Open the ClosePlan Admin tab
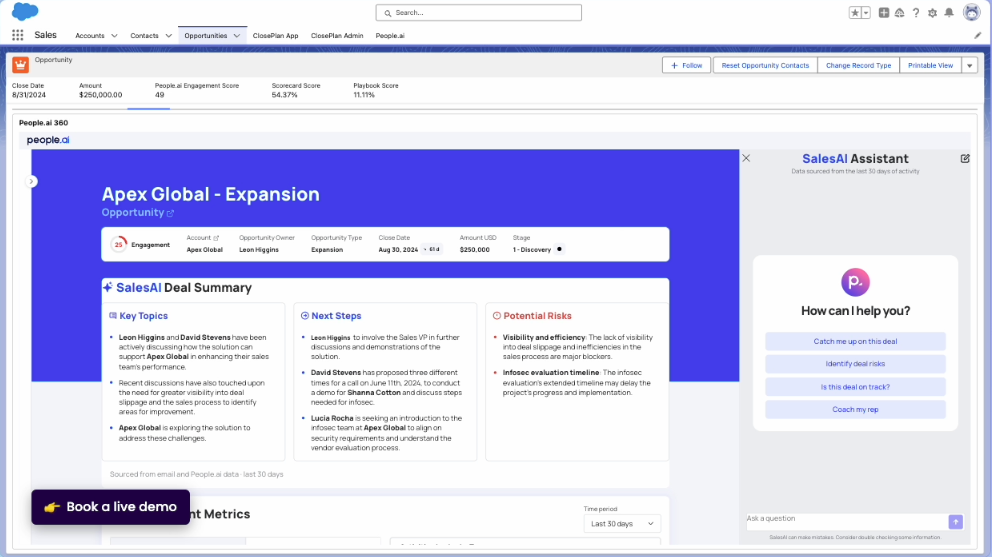The image size is (992, 557). tap(337, 36)
